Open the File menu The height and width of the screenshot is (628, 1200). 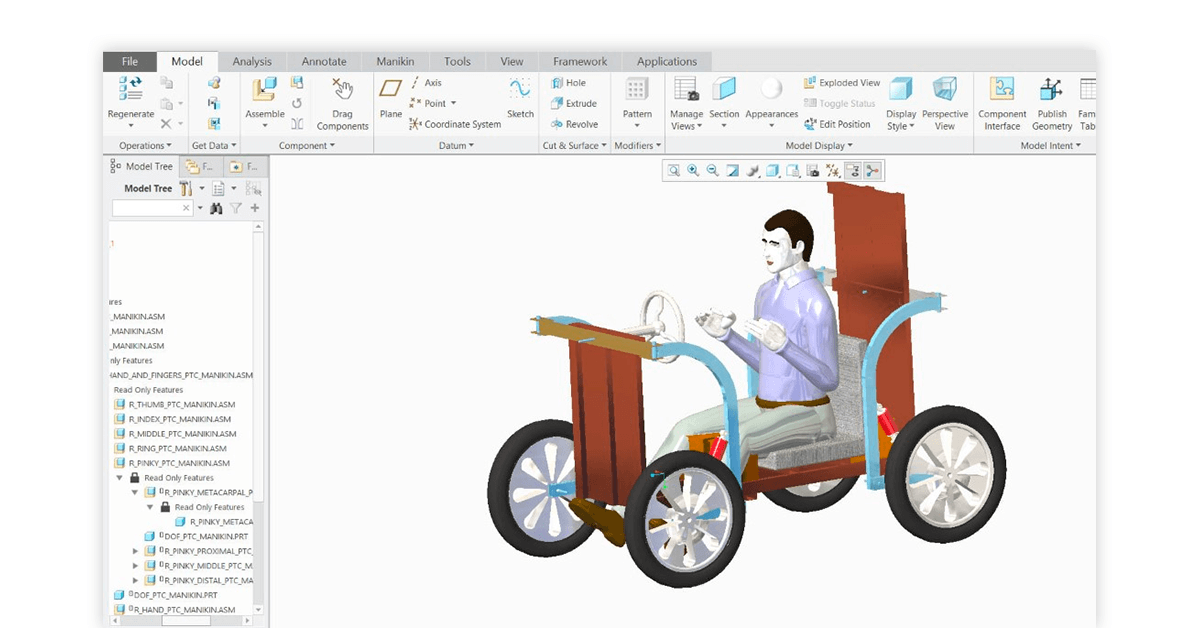tap(130, 61)
